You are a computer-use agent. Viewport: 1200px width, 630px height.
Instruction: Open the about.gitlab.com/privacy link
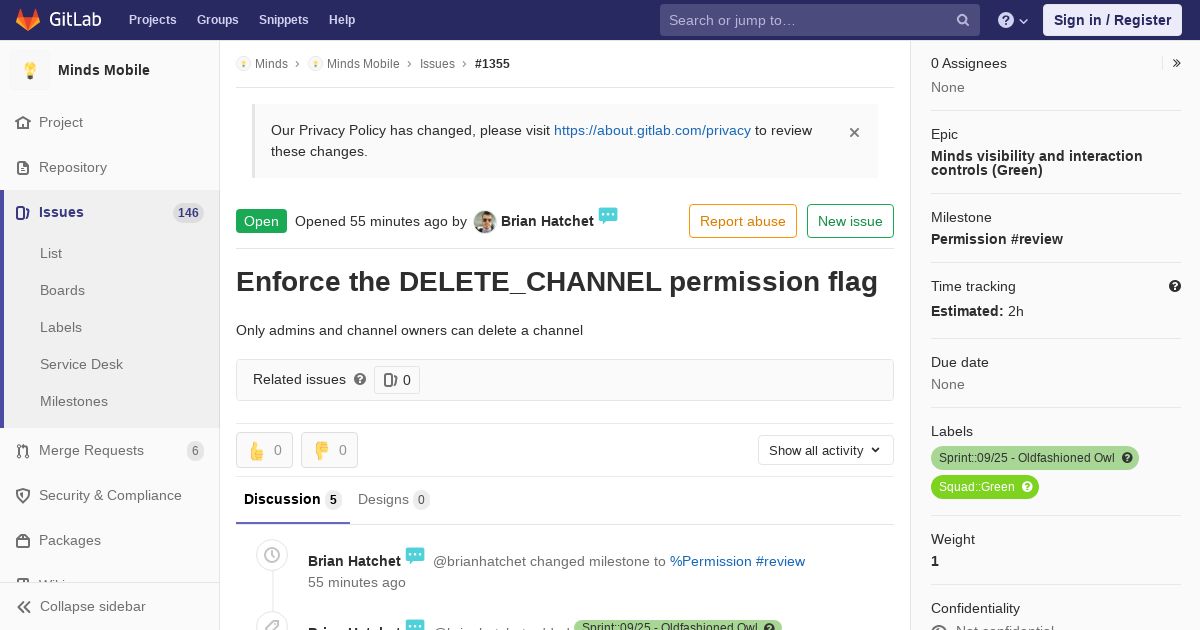click(x=652, y=130)
